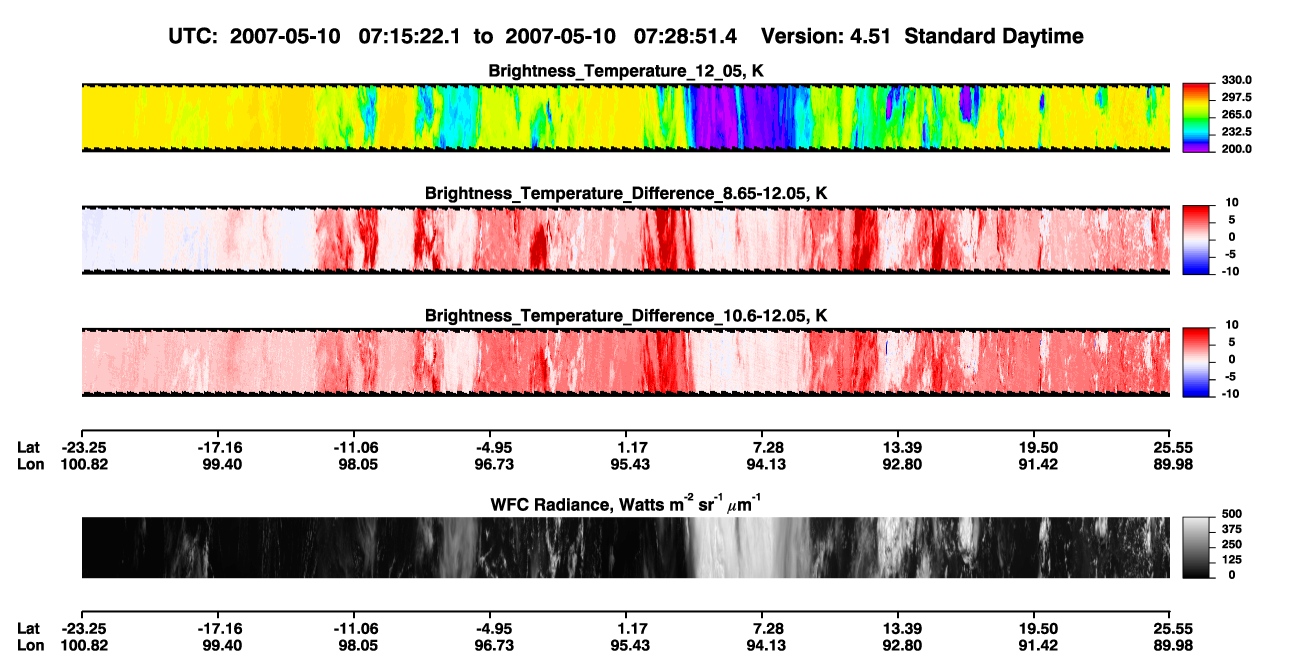
Task: Click Lat 25.55 on axis above WFC Radiance
Action: (1171, 447)
